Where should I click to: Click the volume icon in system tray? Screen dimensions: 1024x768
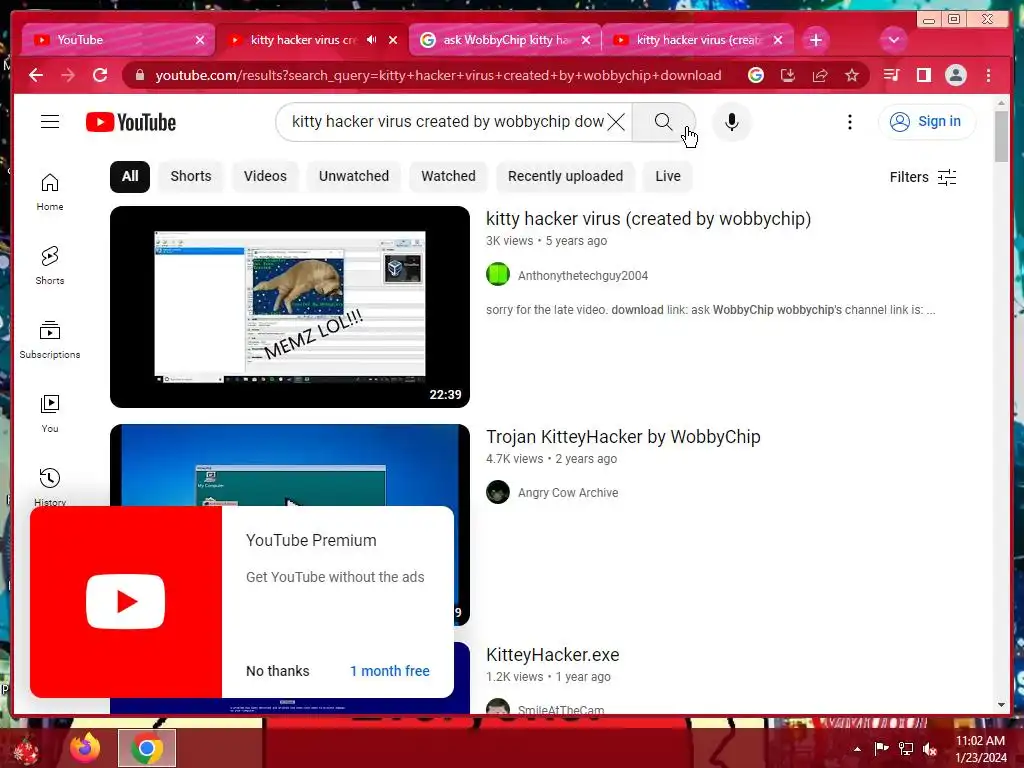tap(930, 749)
